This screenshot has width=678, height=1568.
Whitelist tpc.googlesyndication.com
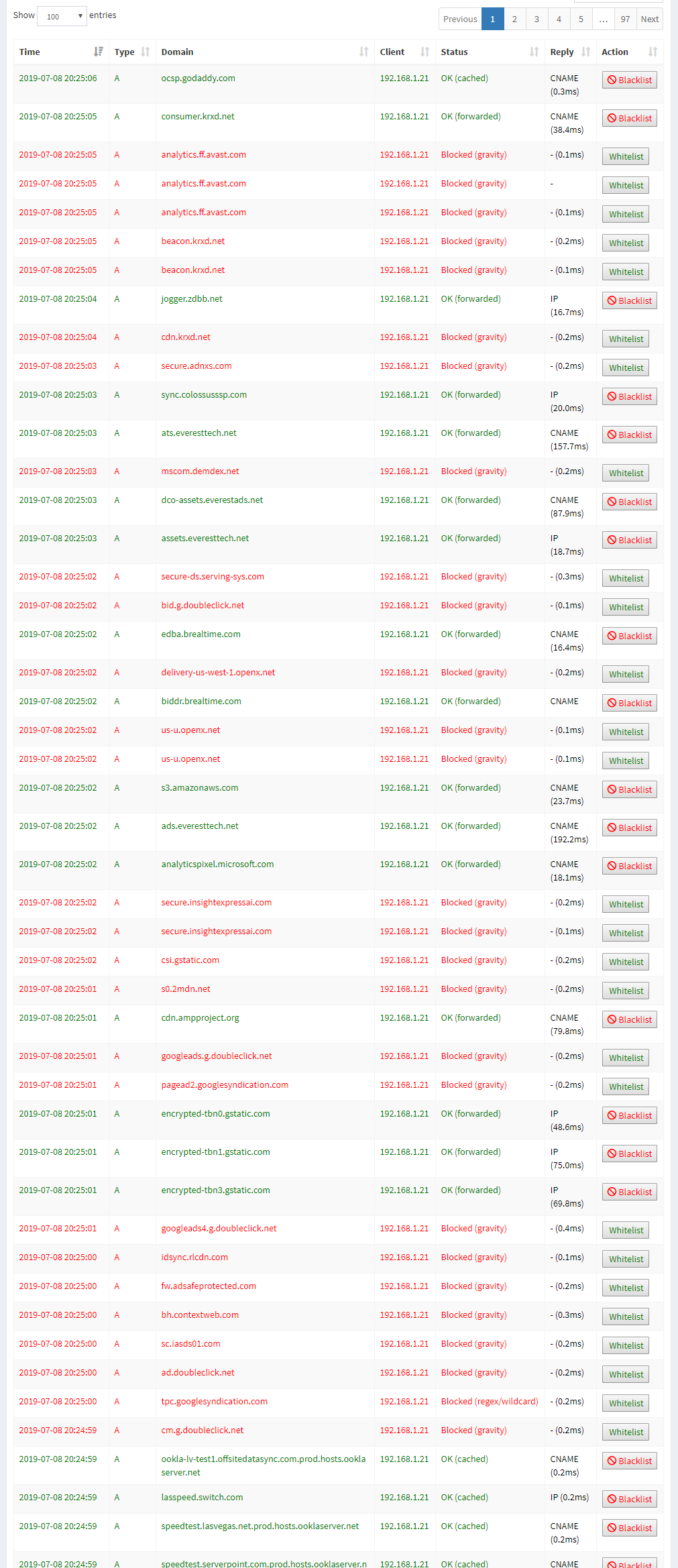pos(626,1403)
